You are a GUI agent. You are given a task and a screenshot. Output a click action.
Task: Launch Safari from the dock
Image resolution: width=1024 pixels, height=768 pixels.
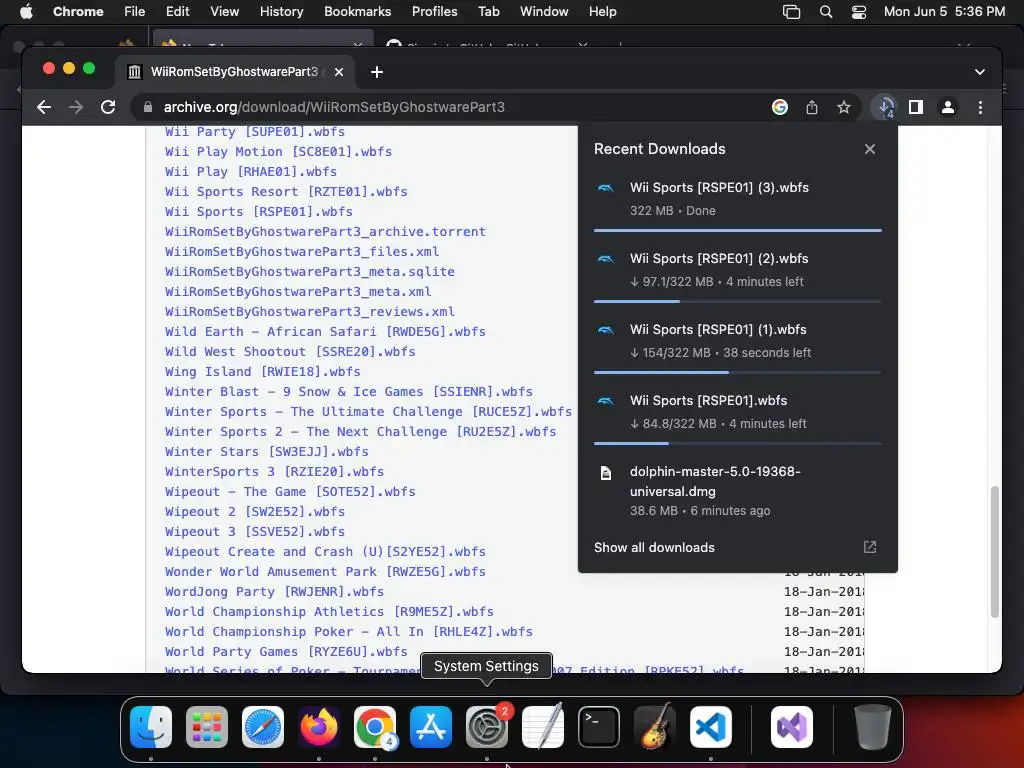(263, 727)
